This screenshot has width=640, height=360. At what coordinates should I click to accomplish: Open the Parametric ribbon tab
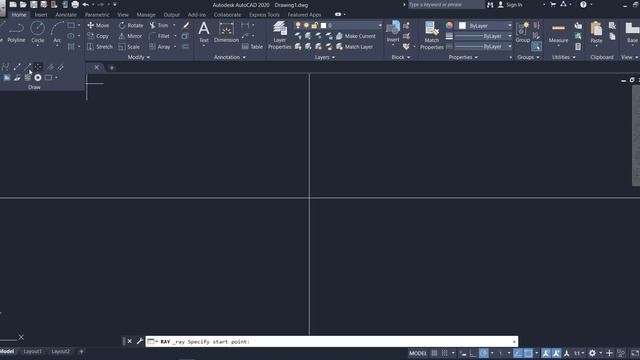(x=97, y=14)
